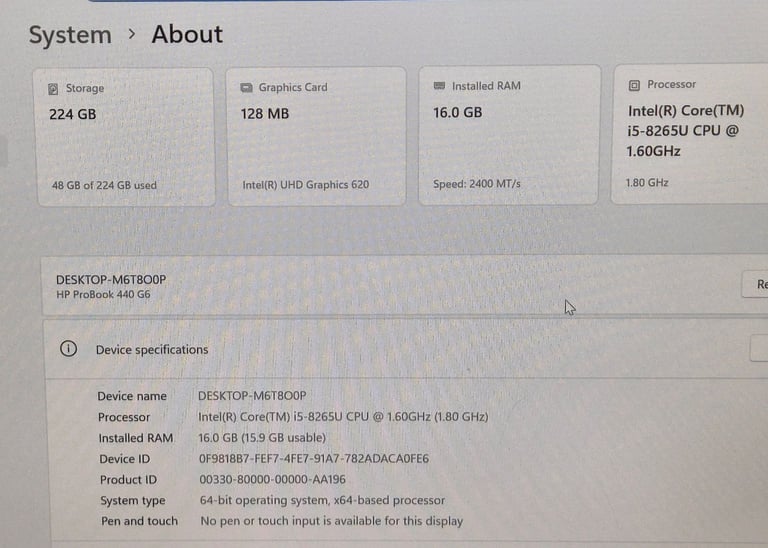Select 16.0 GB value in RAM card
Viewport: 768px width, 548px height.
457,113
